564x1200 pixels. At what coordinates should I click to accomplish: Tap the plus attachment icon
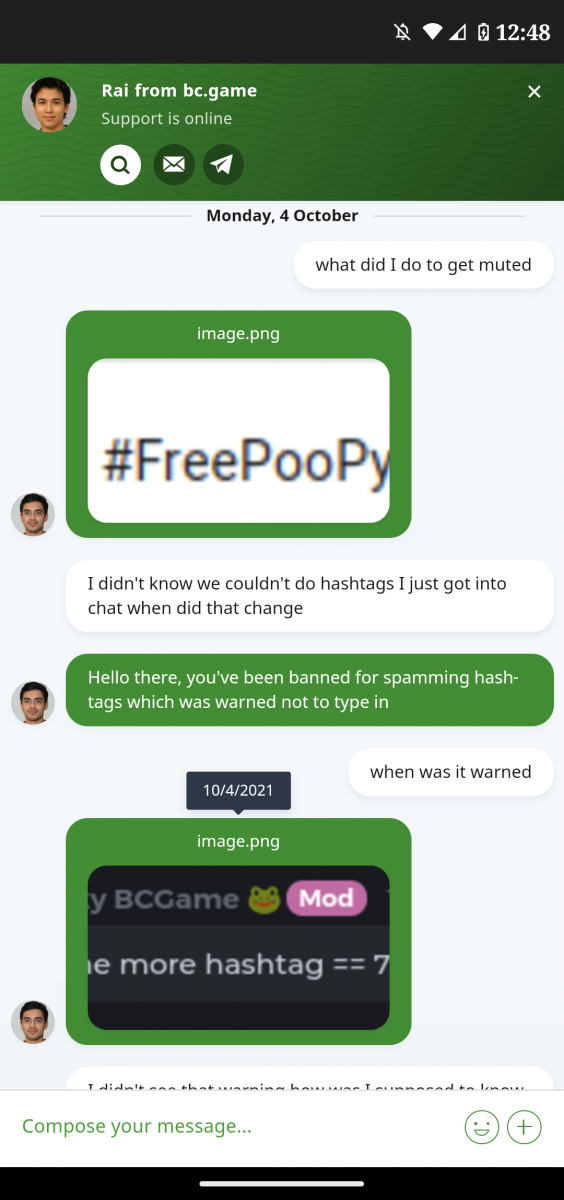(x=524, y=1127)
